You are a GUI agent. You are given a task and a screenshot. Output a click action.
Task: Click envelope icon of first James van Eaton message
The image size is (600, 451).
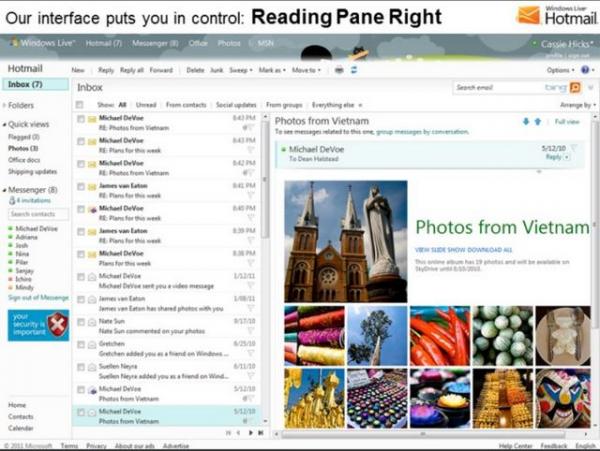coord(92,187)
